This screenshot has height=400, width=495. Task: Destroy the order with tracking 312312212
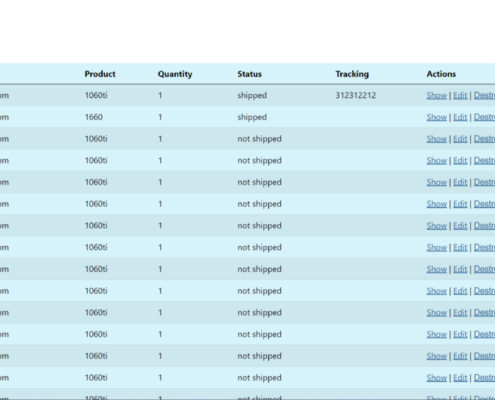point(484,96)
